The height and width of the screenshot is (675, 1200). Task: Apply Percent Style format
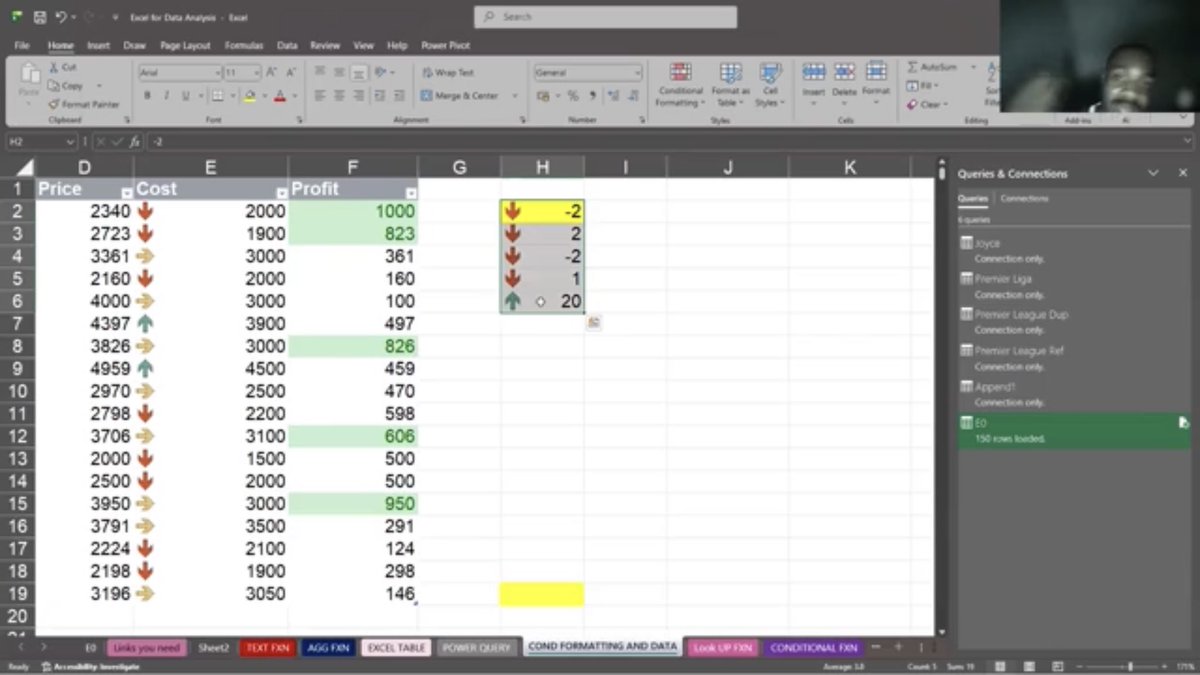573,96
